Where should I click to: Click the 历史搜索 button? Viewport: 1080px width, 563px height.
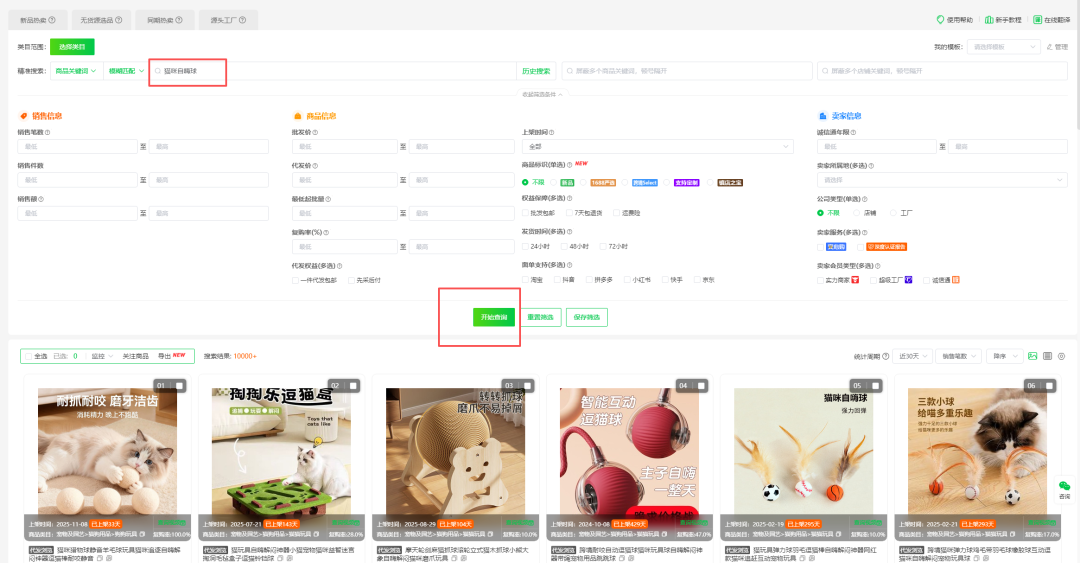(x=536, y=71)
